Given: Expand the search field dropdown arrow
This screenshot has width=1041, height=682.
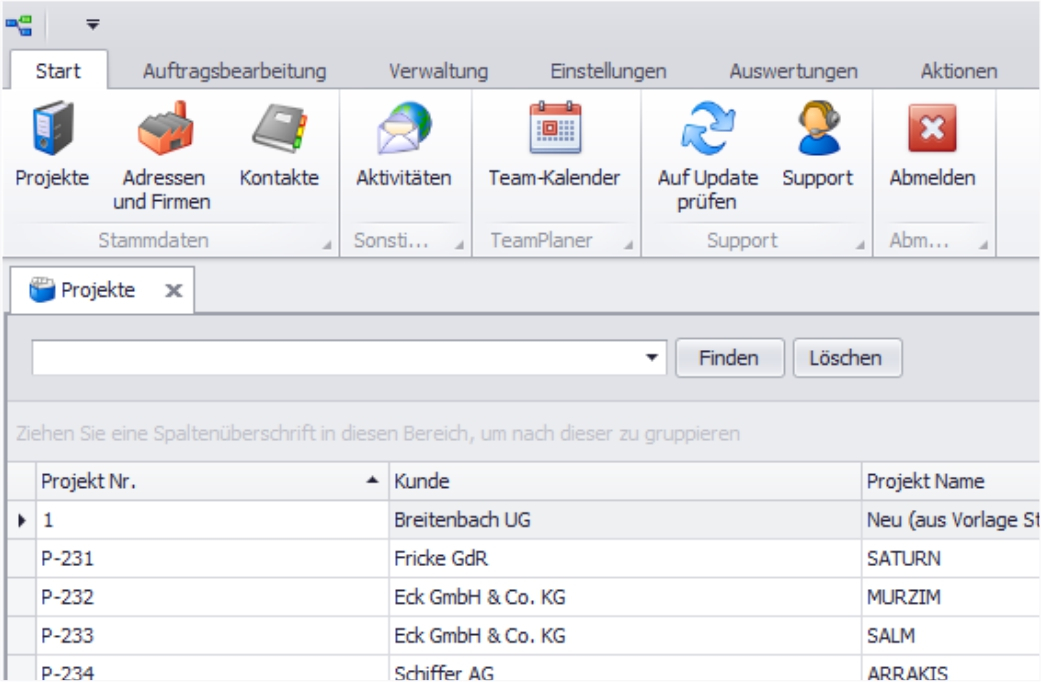Looking at the screenshot, I should point(653,357).
